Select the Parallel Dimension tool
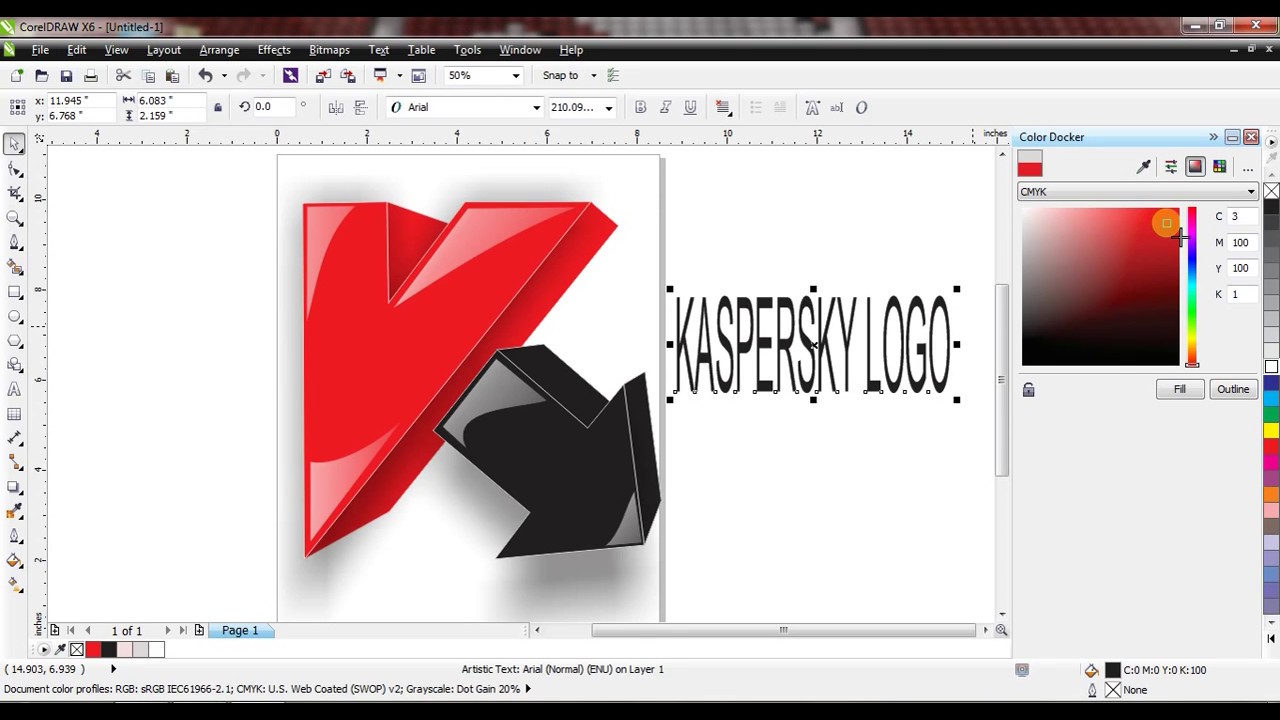 pos(14,438)
